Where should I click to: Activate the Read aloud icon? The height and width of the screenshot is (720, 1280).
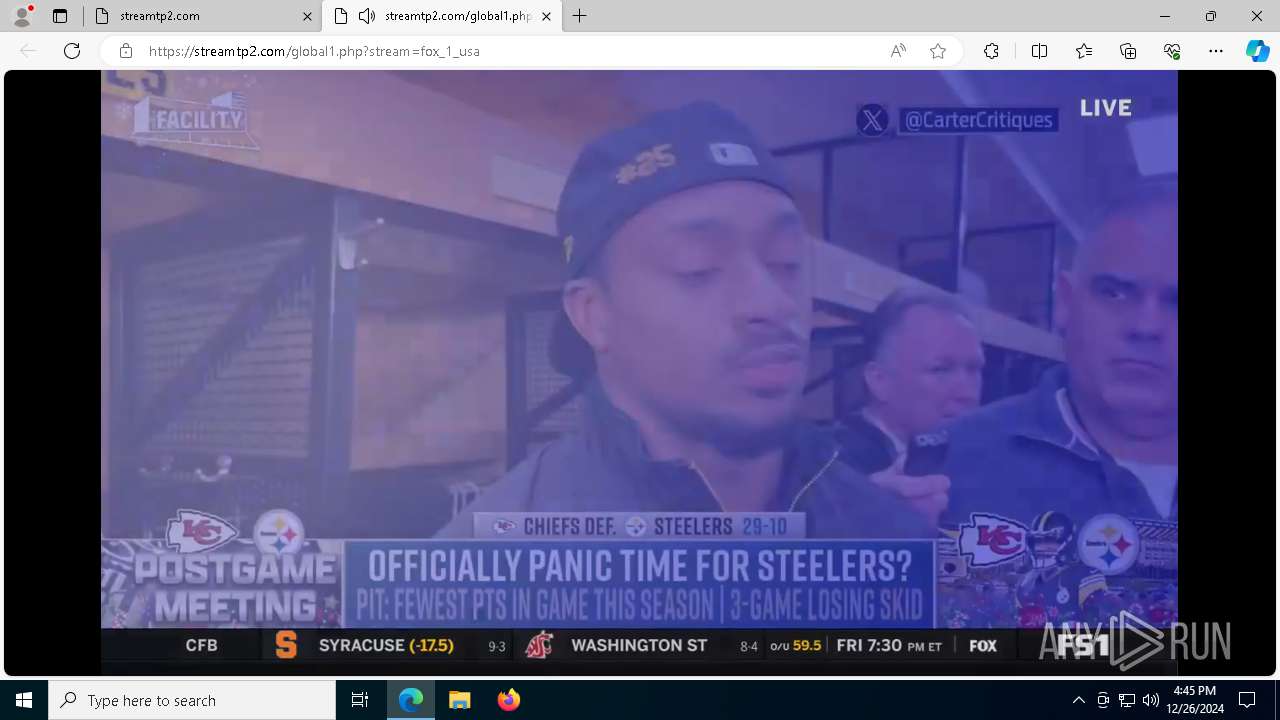[x=898, y=51]
